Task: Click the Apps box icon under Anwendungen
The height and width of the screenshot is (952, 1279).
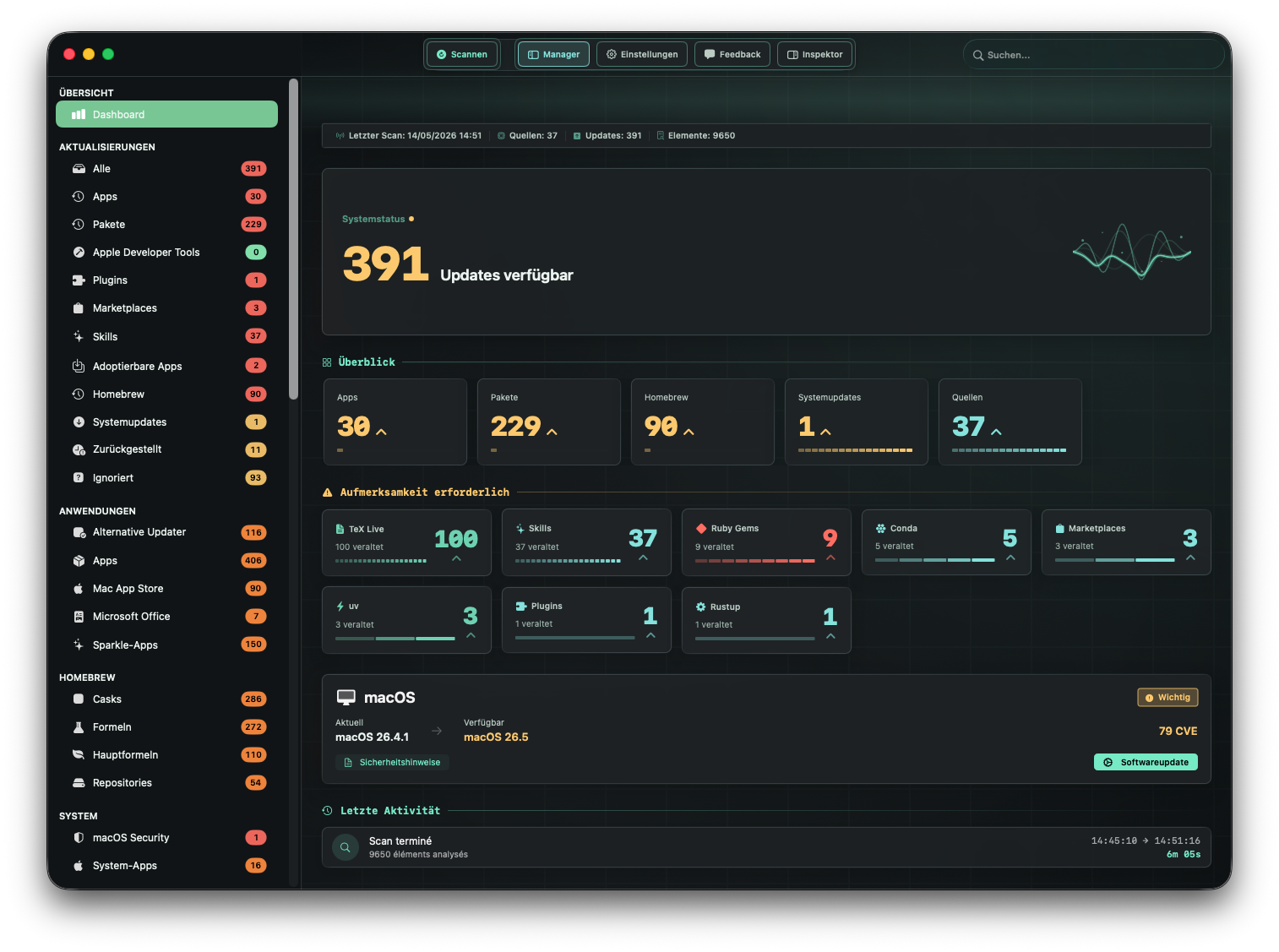Action: coord(79,561)
